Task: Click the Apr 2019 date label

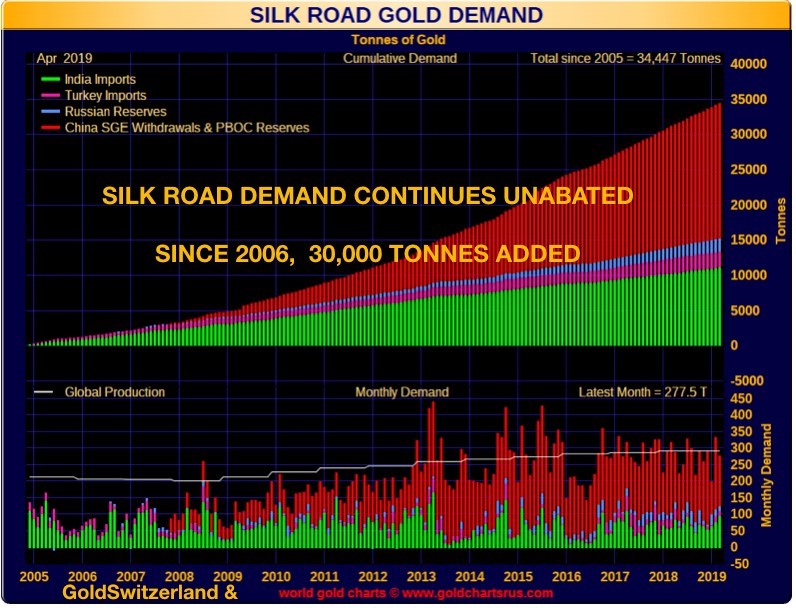Action: (63, 58)
